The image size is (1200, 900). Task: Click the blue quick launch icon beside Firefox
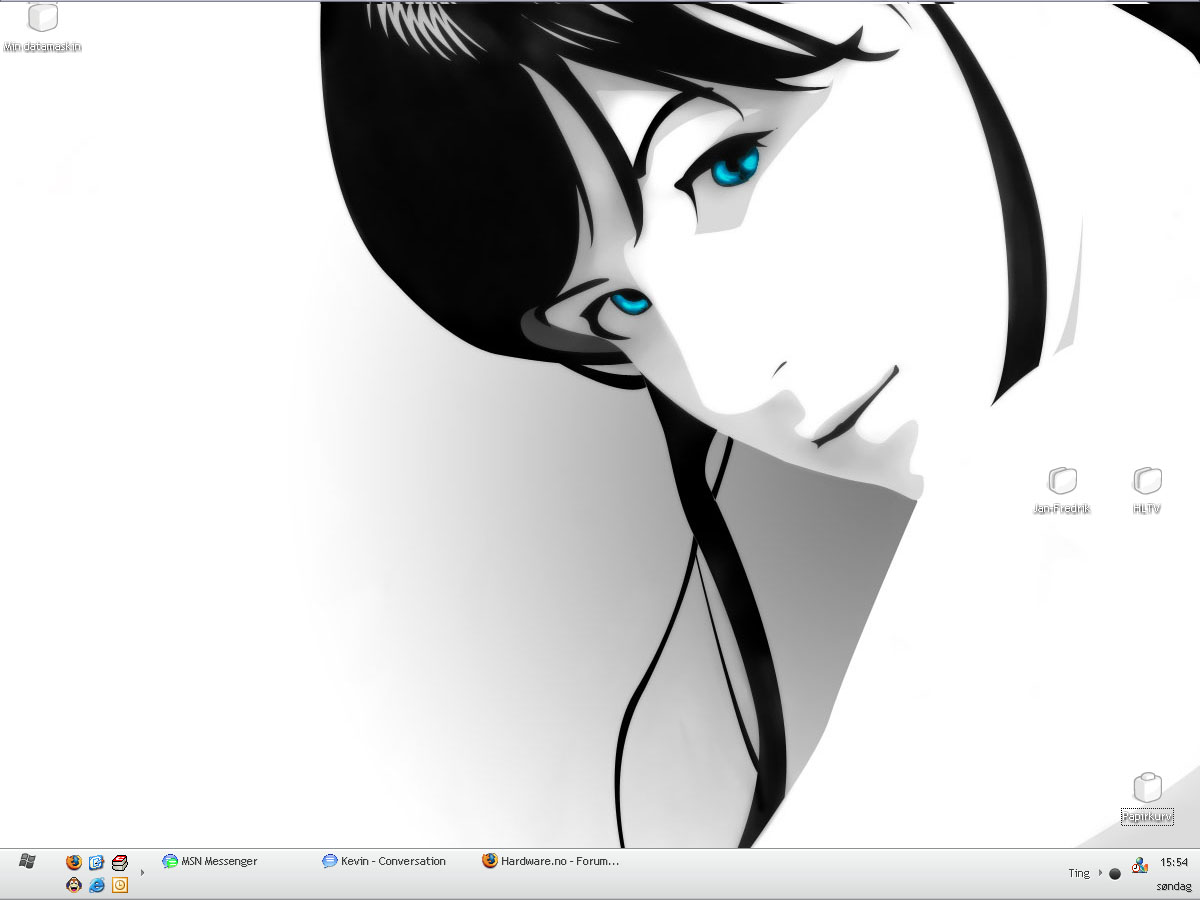click(97, 862)
